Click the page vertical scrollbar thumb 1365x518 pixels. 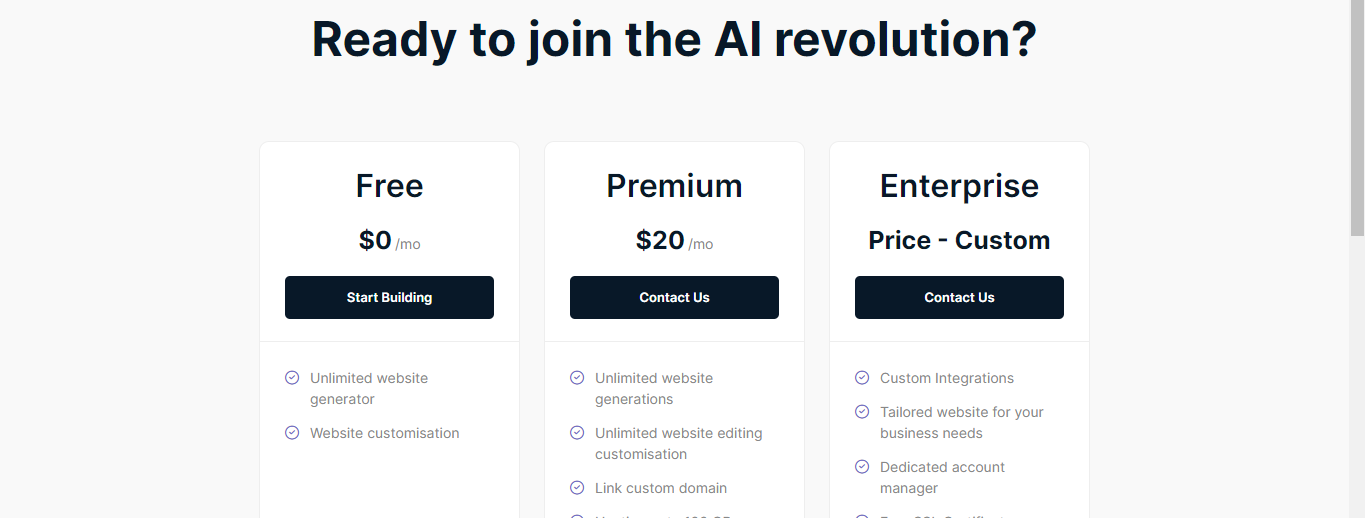tap(1357, 118)
